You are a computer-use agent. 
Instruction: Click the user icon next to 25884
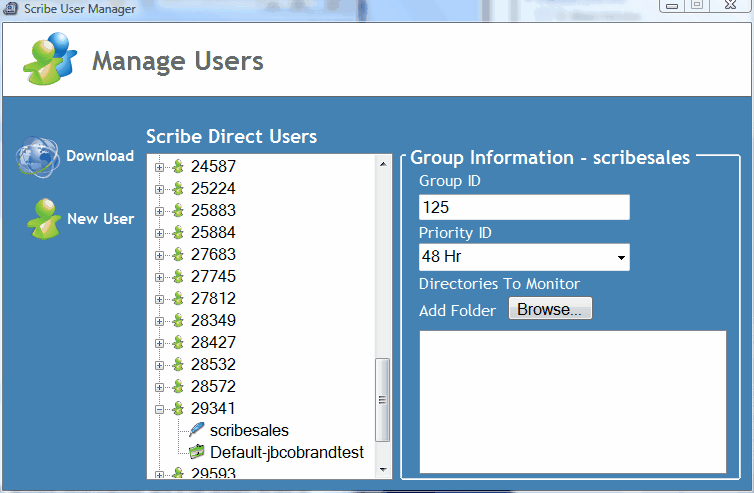(178, 233)
